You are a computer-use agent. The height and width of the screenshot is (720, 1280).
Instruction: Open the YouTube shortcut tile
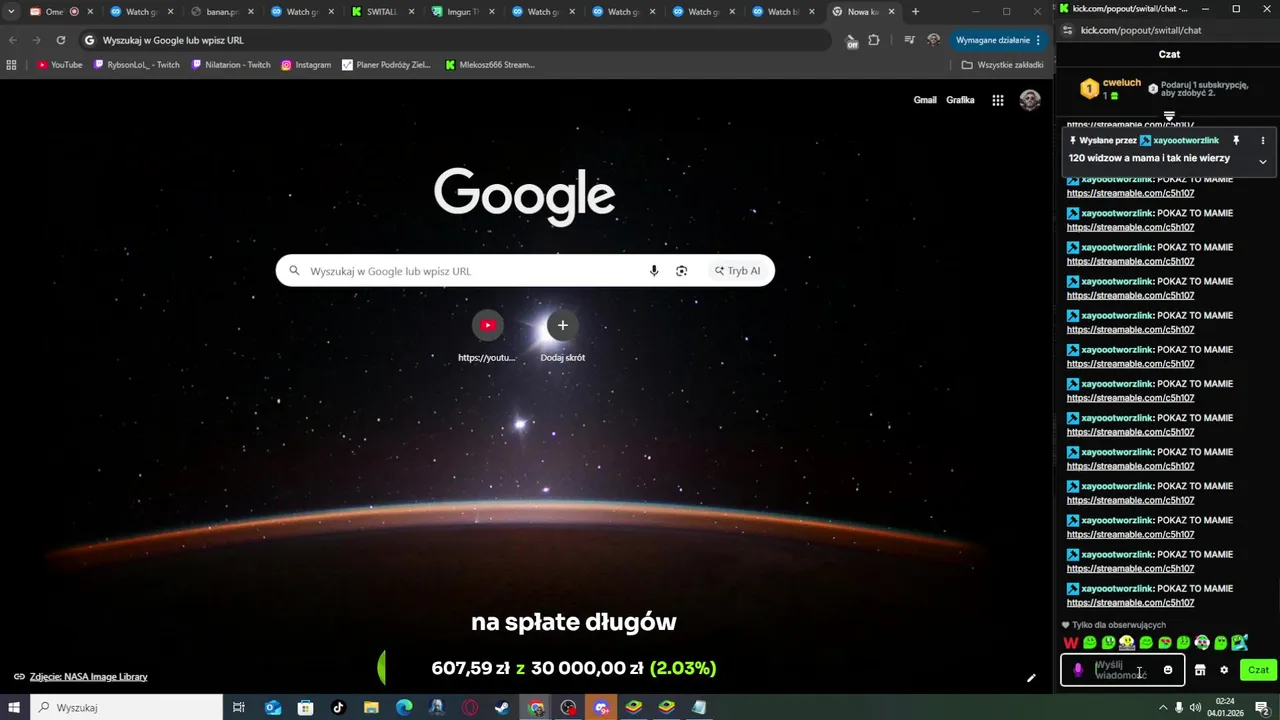487,336
